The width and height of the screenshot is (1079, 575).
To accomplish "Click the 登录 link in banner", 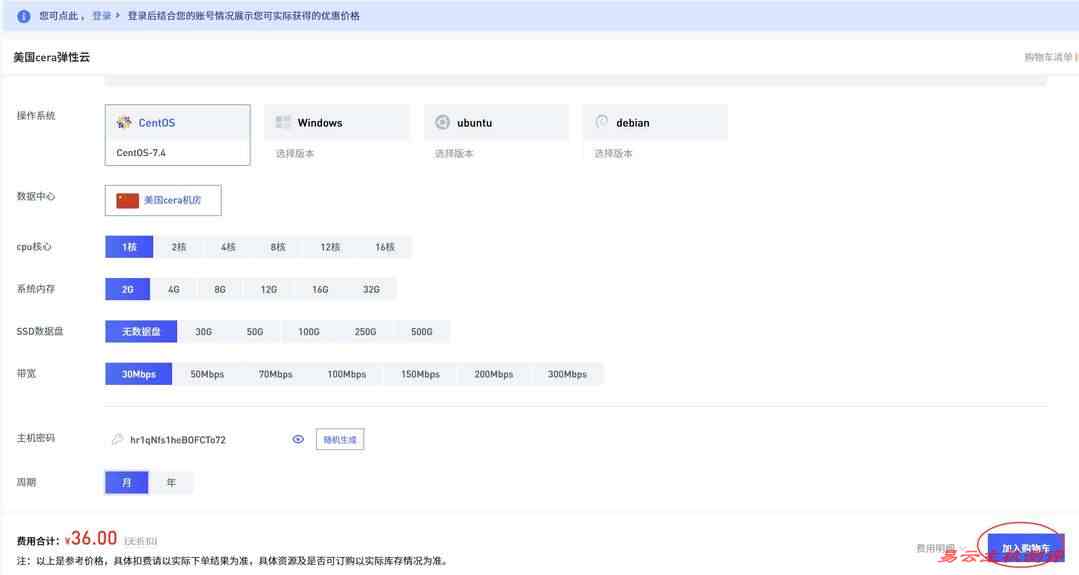I will [x=102, y=16].
